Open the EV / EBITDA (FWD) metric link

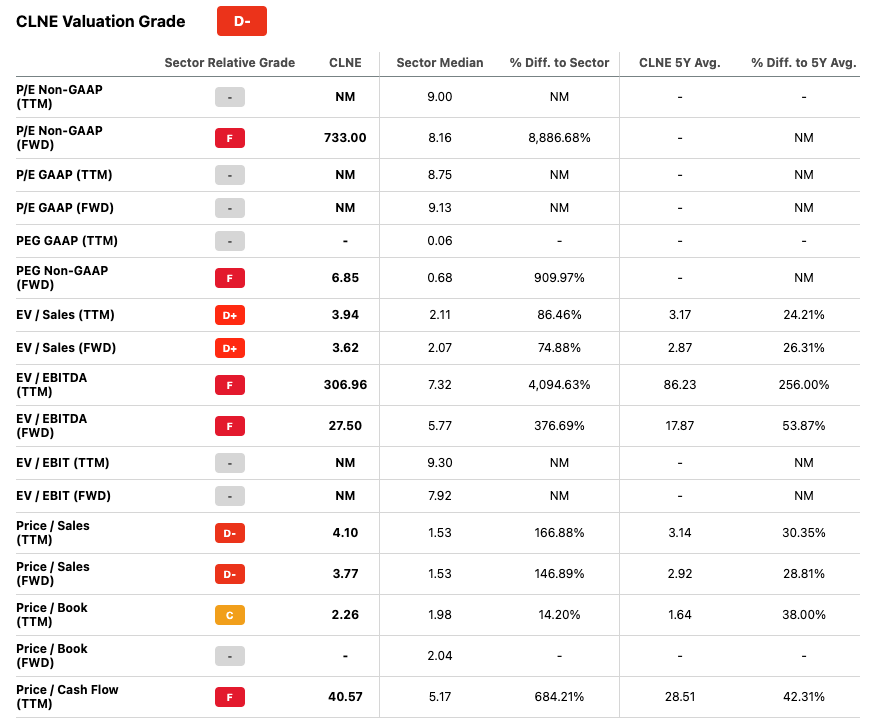pyautogui.click(x=52, y=426)
